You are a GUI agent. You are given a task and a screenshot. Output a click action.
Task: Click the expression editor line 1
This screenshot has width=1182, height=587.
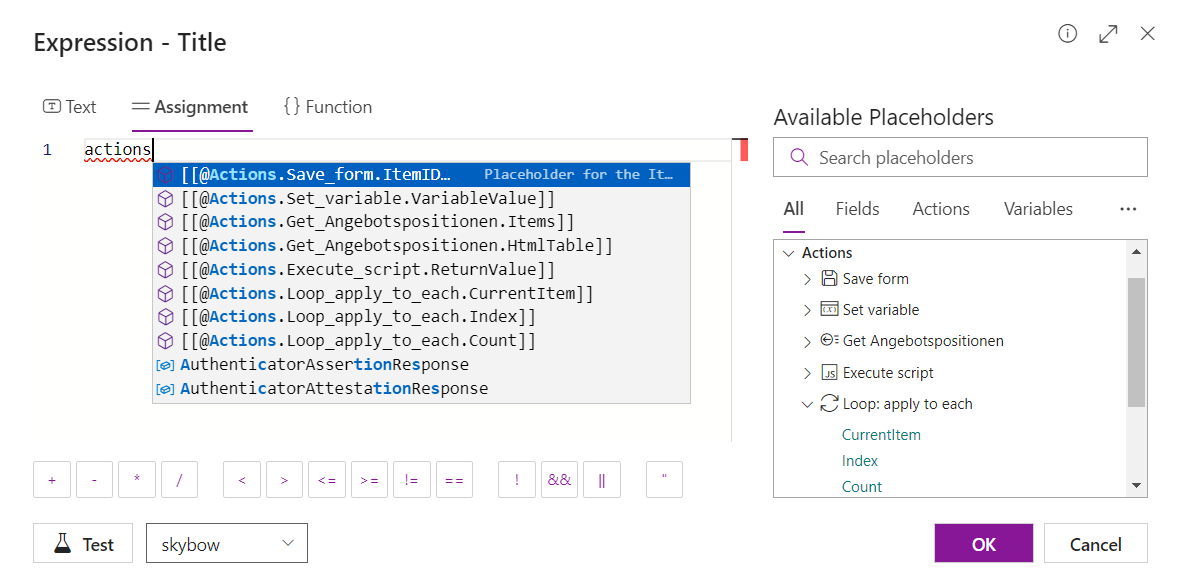[x=407, y=150]
